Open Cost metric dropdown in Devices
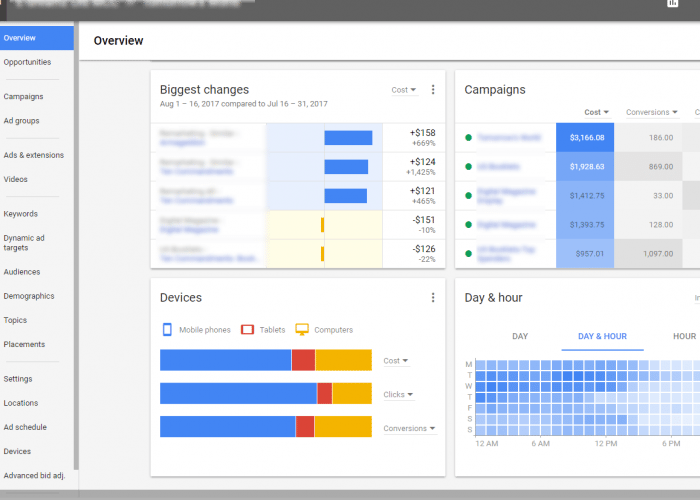This screenshot has width=700, height=500. coord(396,361)
